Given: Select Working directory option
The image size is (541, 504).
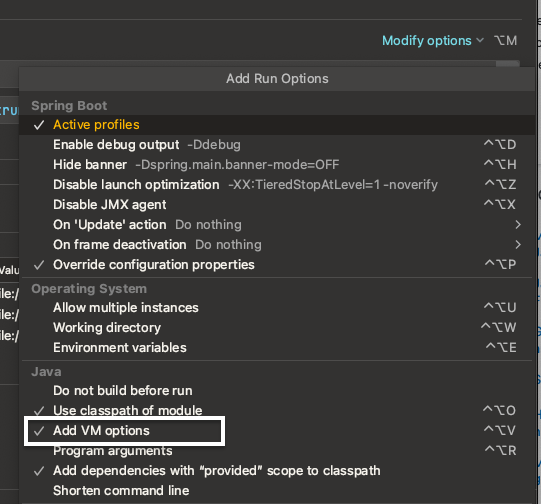Looking at the screenshot, I should click(277, 328).
